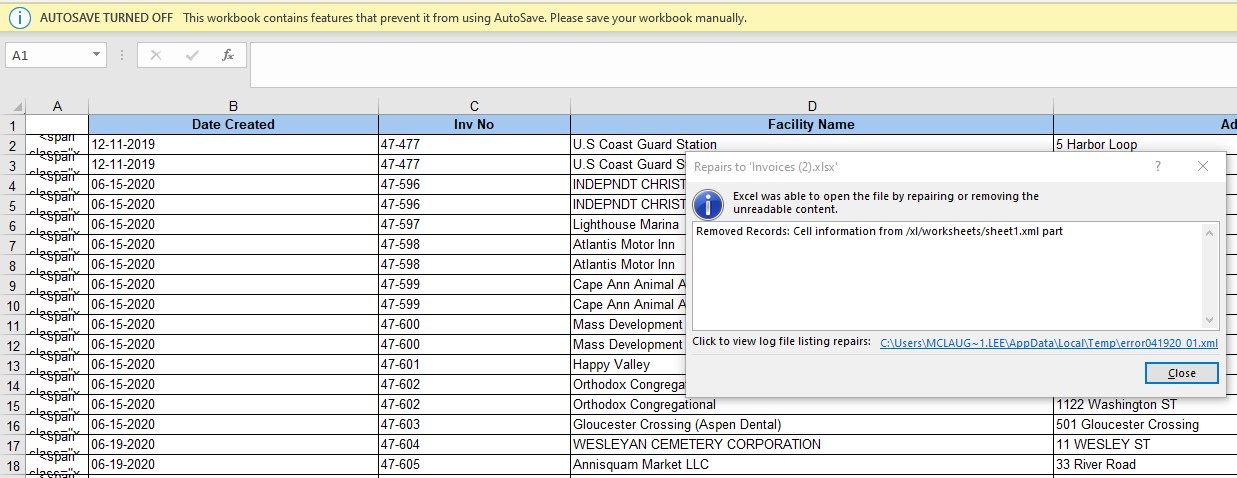Click address cell 33 River Road

click(x=1145, y=465)
